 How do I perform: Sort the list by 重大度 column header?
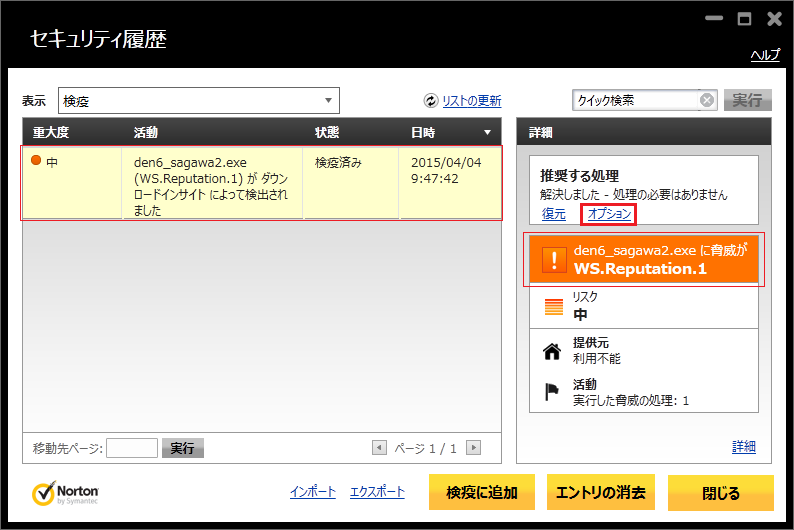pyautogui.click(x=51, y=133)
